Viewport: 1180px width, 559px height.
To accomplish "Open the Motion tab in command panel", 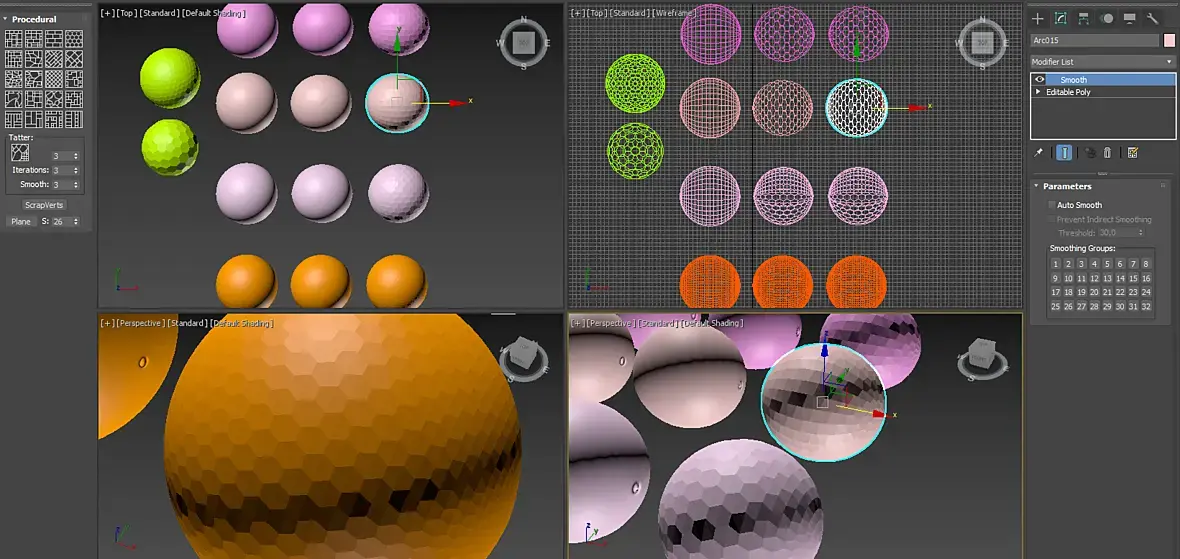I will (1107, 19).
